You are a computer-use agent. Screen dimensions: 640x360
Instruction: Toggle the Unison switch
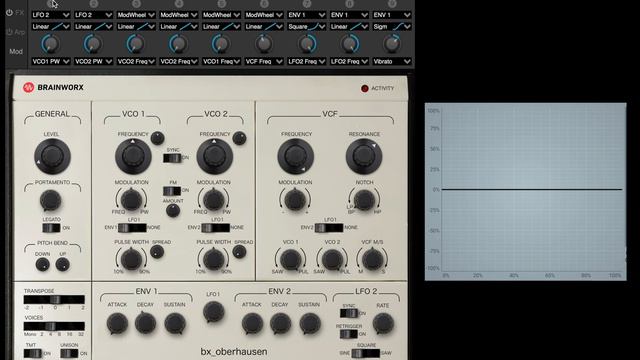pos(69,353)
